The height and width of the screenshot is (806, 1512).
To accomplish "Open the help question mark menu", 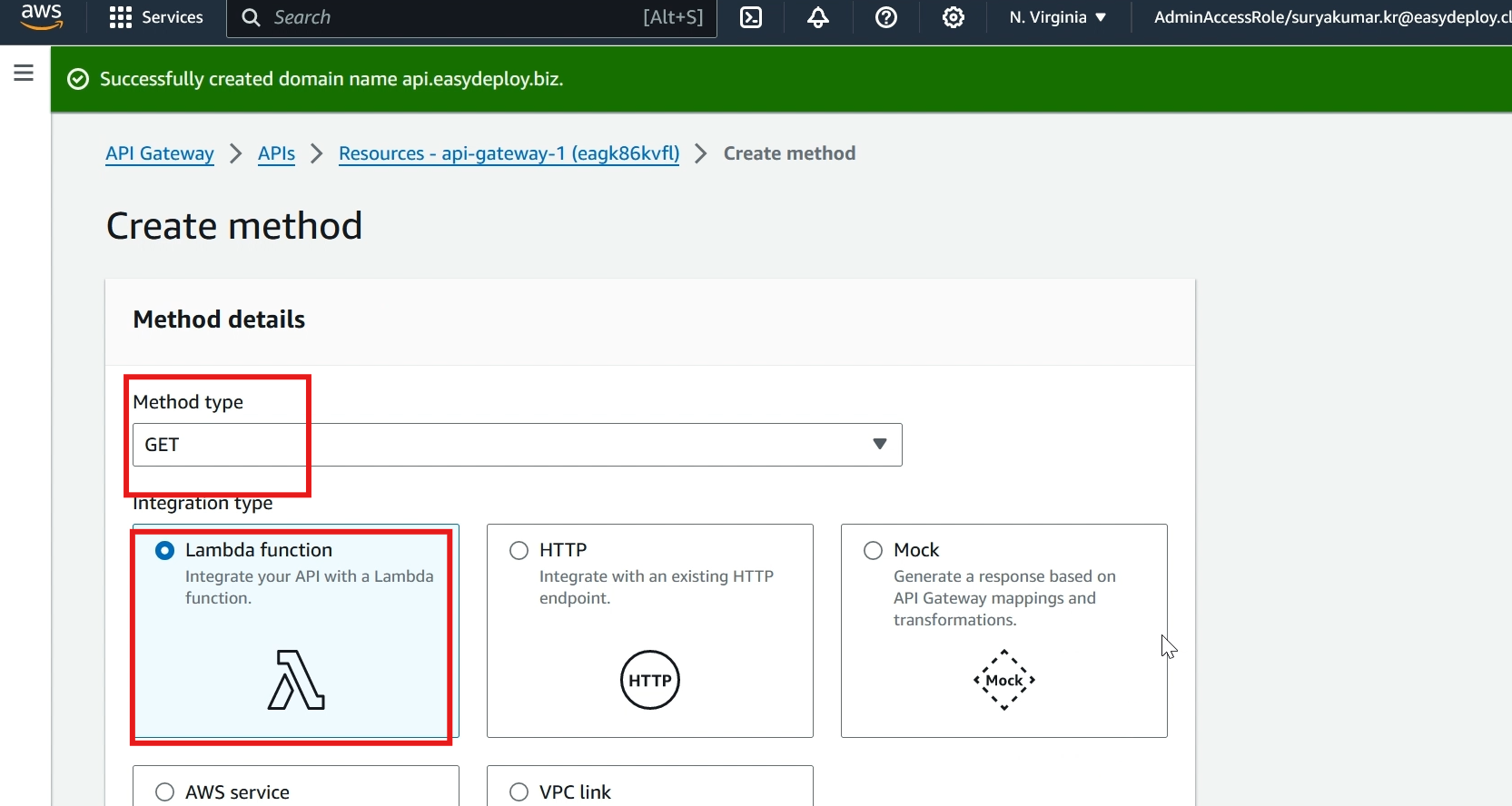I will click(x=886, y=17).
